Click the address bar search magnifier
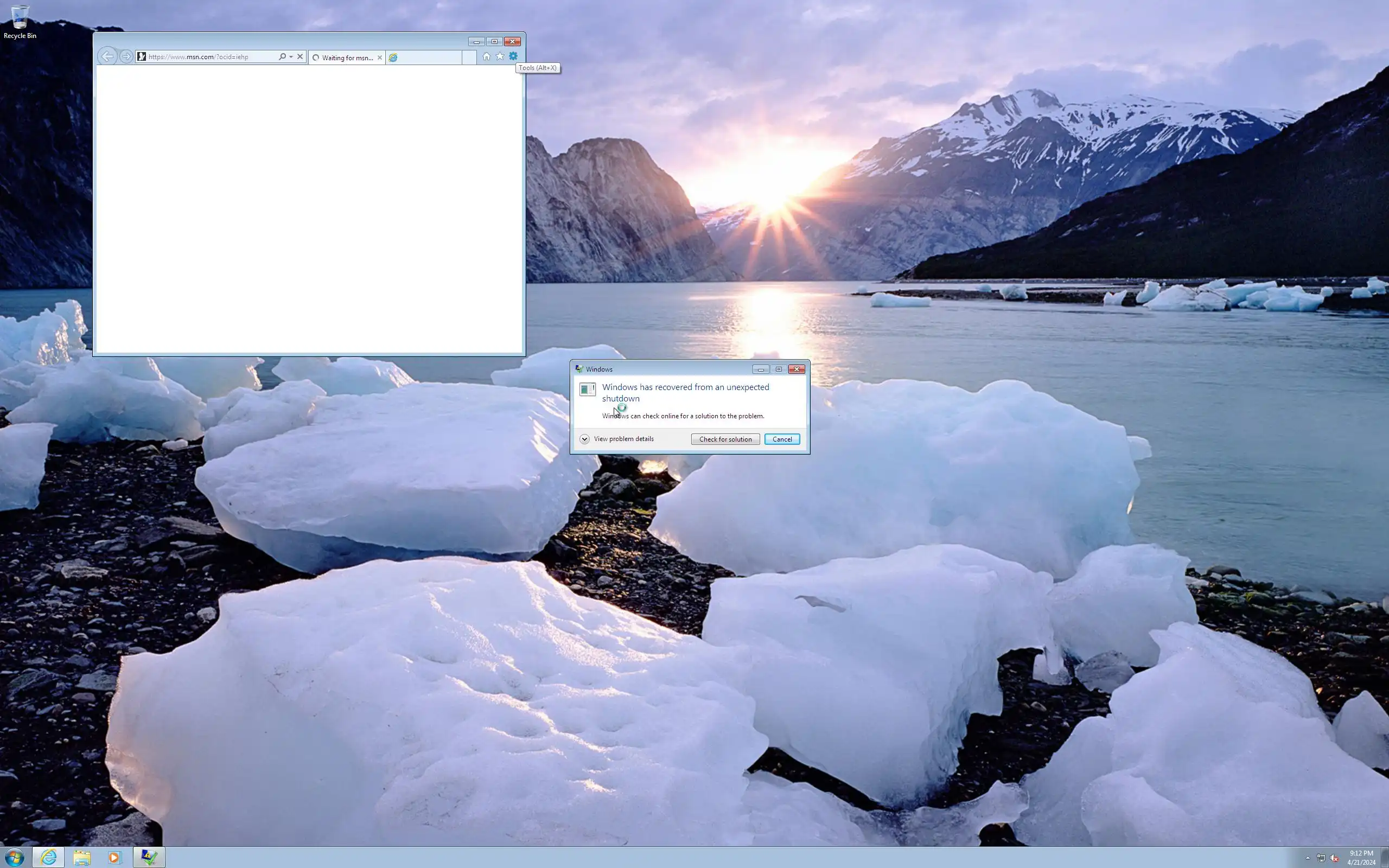This screenshot has height=868, width=1389. 282,57
